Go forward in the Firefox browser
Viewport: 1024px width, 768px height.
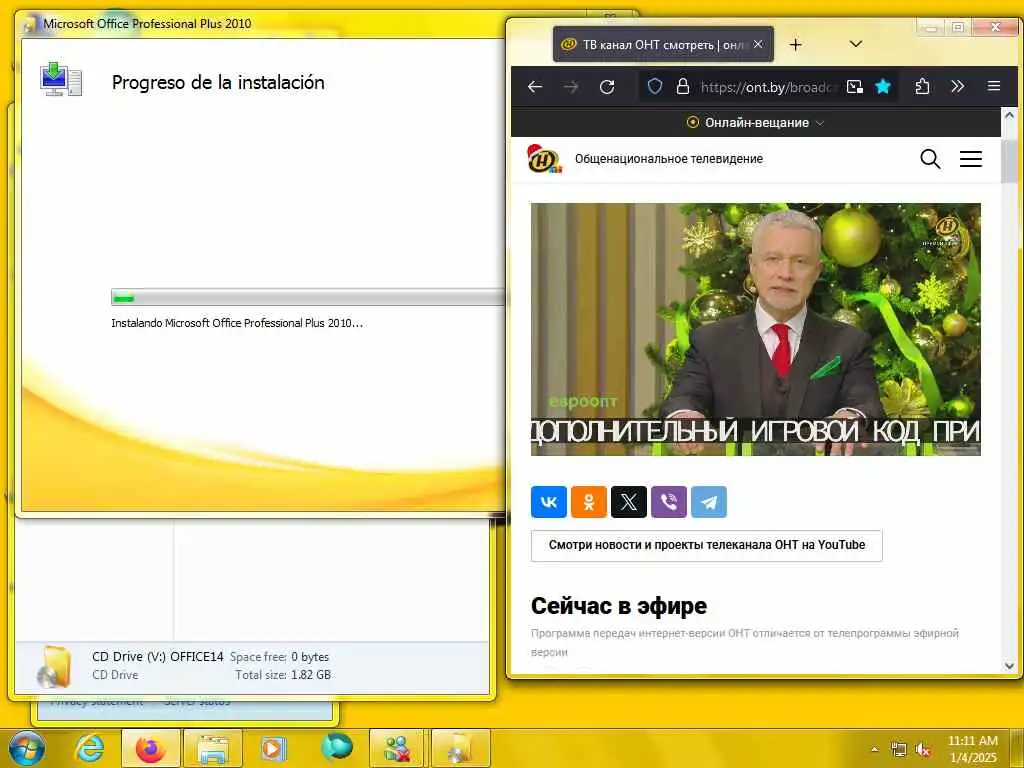pyautogui.click(x=571, y=86)
